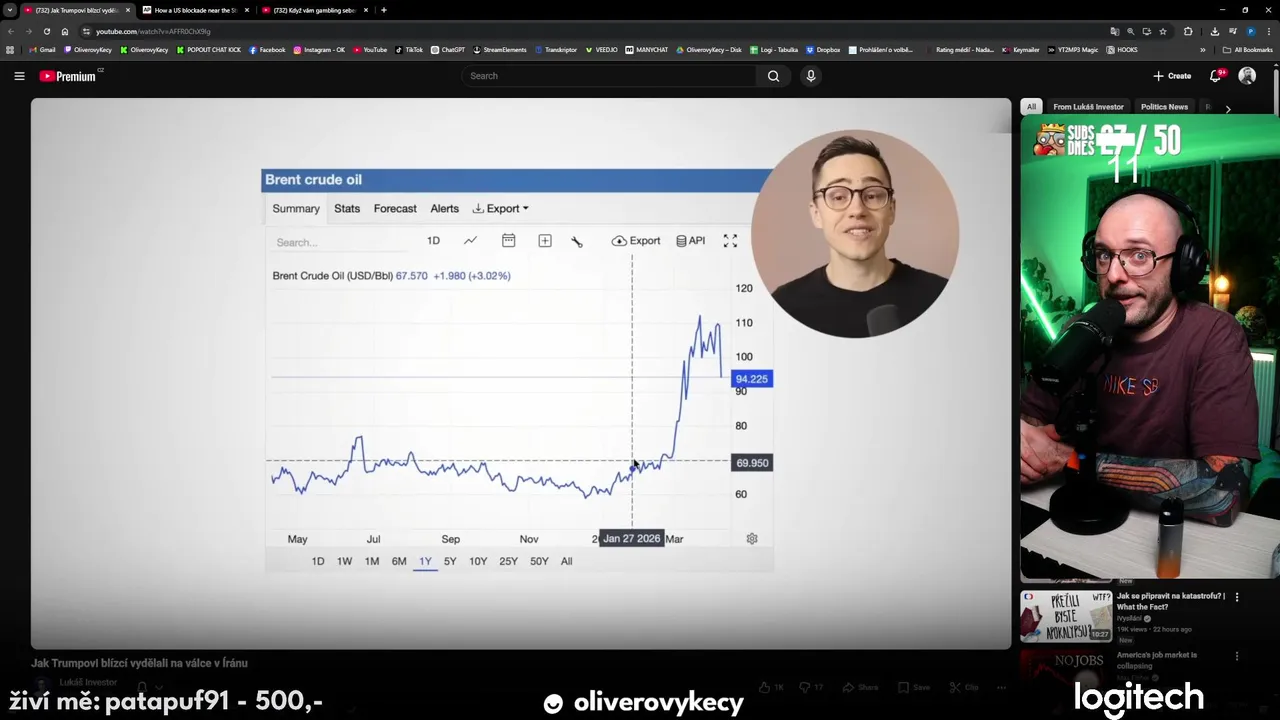1280x720 pixels.
Task: Open the TikTok bookmark
Action: coord(409,50)
